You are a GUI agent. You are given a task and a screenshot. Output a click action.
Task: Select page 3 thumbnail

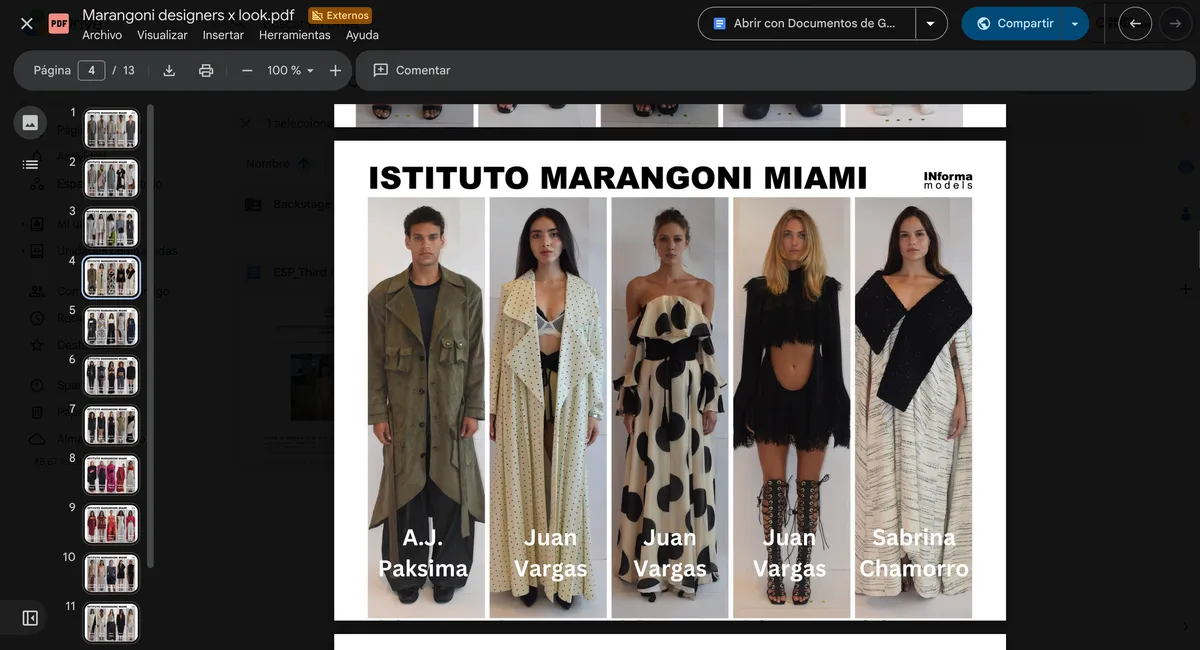111,228
